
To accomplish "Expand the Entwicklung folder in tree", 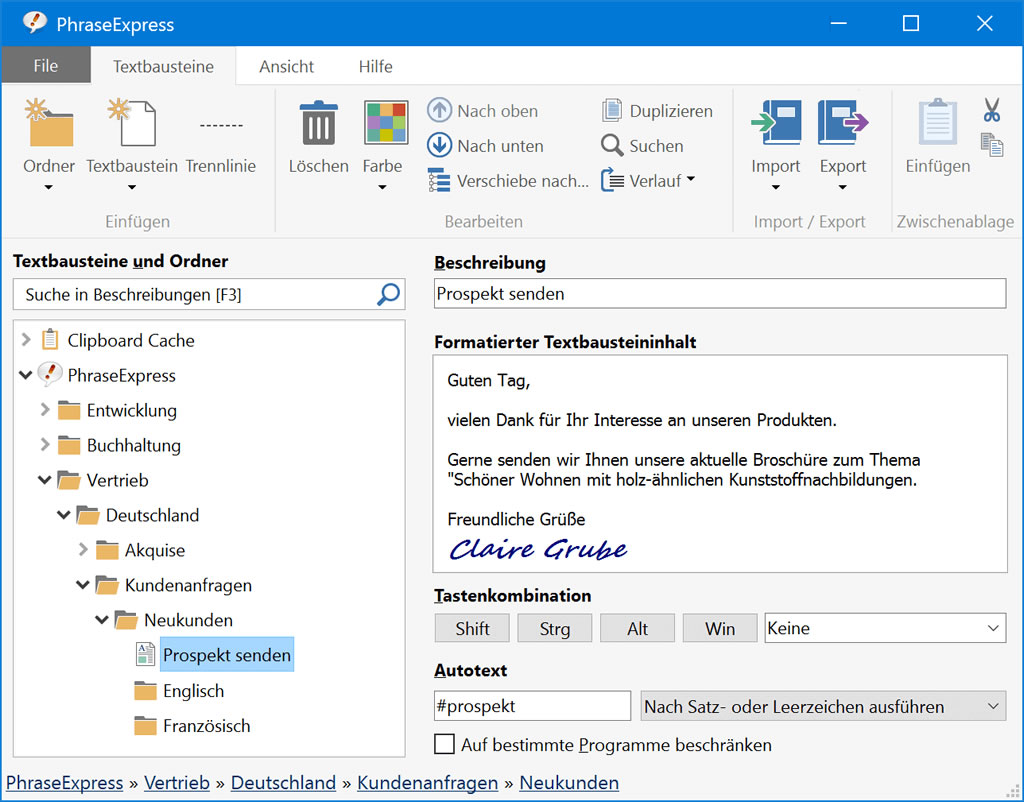I will 45,410.
